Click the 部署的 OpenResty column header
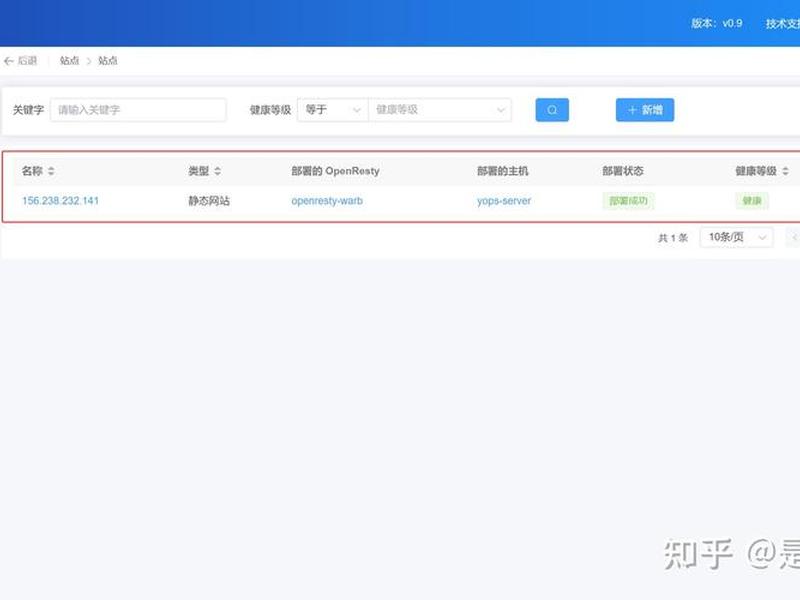Viewport: 800px width, 600px height. 335,171
